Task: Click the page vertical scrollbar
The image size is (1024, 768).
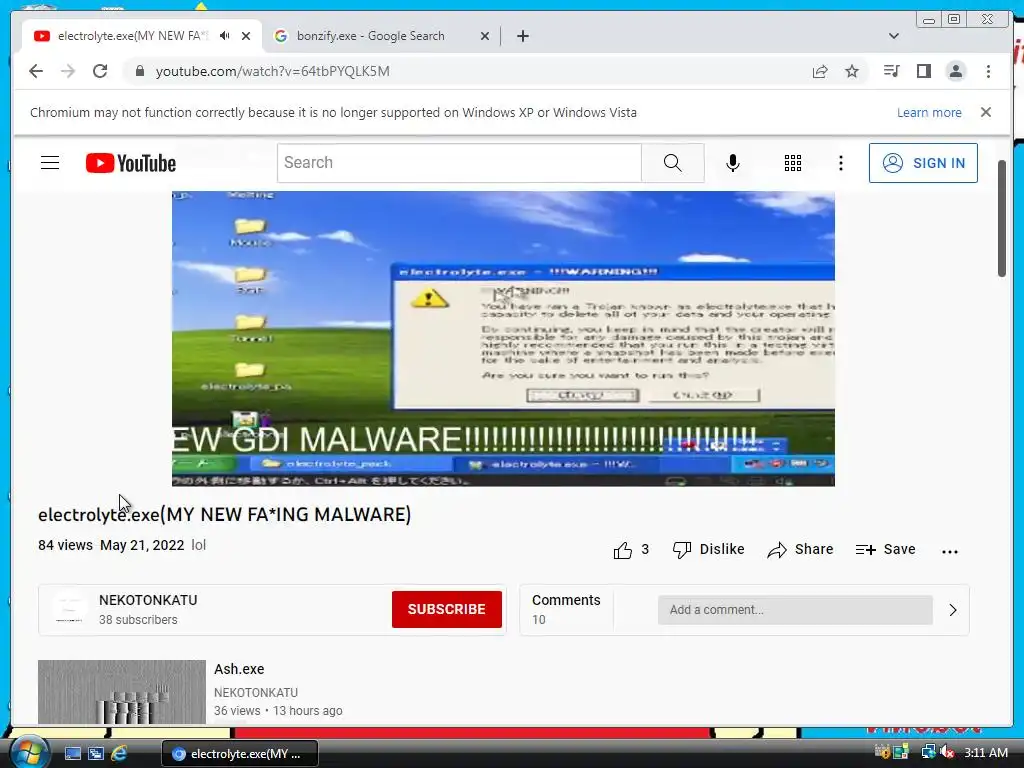Action: (1002, 219)
